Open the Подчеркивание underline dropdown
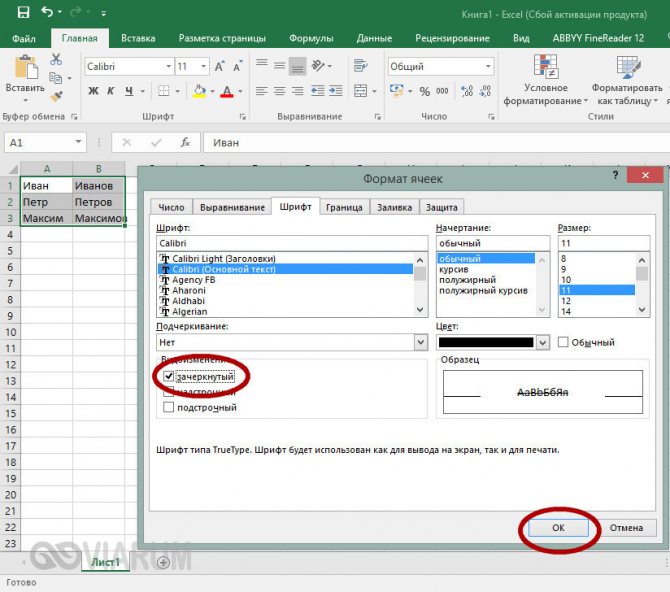Image resolution: width=670 pixels, height=592 pixels. [420, 342]
